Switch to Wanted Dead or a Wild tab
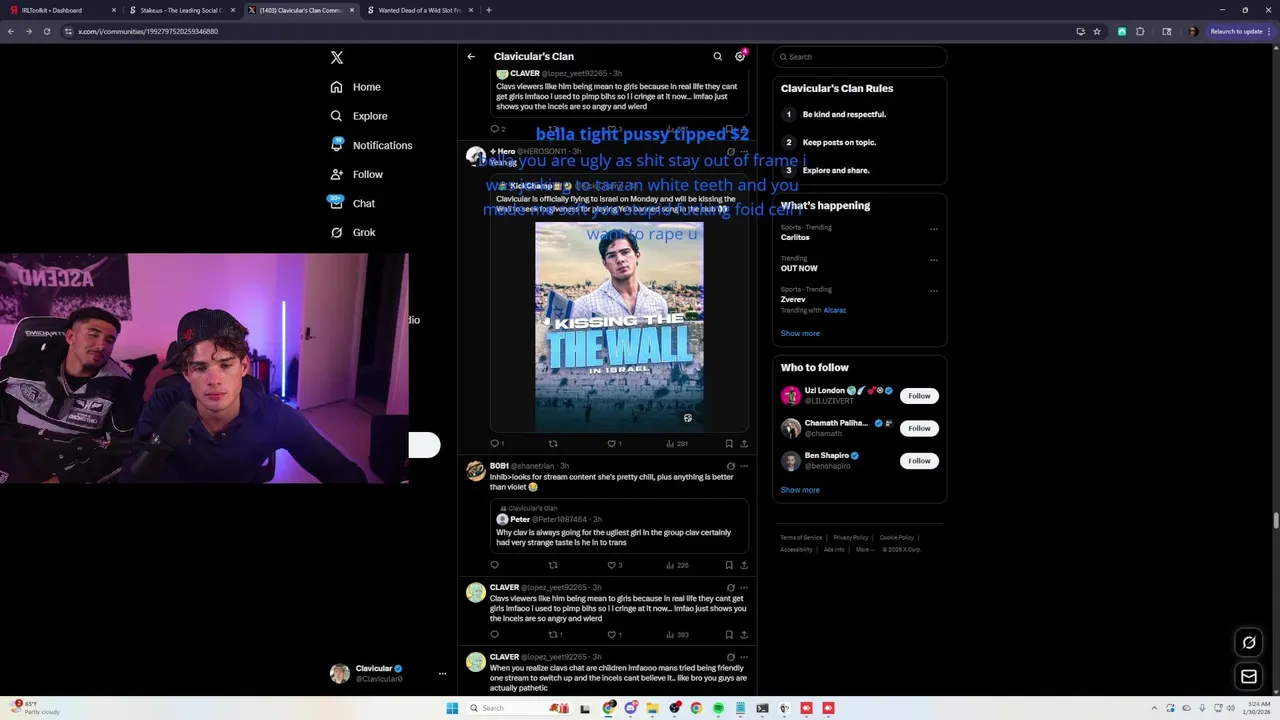The width and height of the screenshot is (1280, 720). 419,10
